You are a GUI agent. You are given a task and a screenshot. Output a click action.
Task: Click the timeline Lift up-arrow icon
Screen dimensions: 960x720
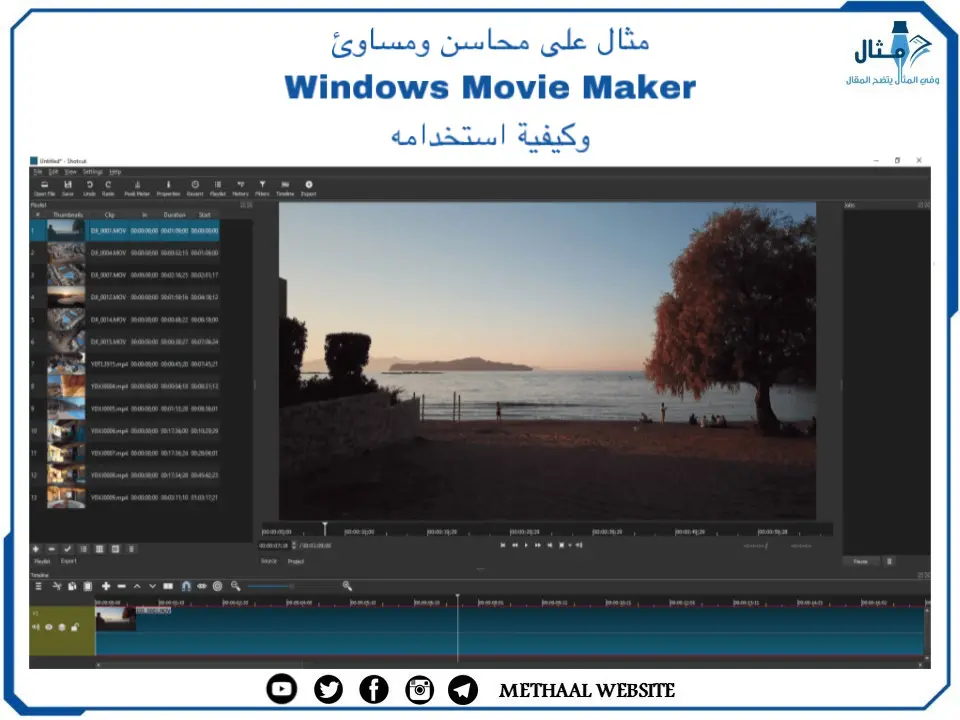click(137, 587)
